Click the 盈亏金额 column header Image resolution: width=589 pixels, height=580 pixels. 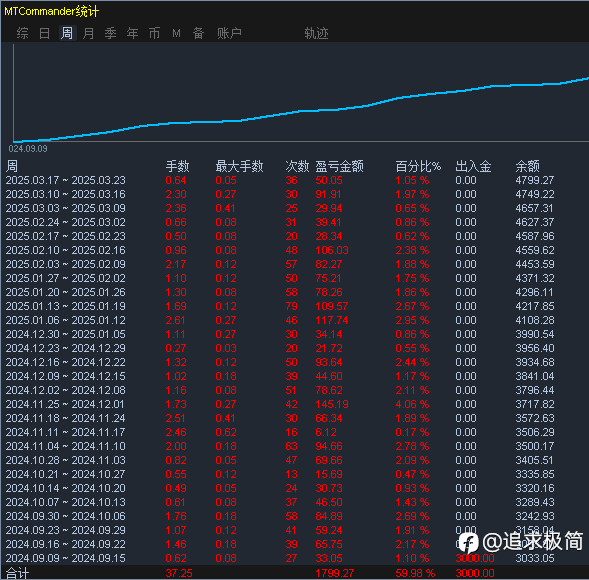point(340,166)
